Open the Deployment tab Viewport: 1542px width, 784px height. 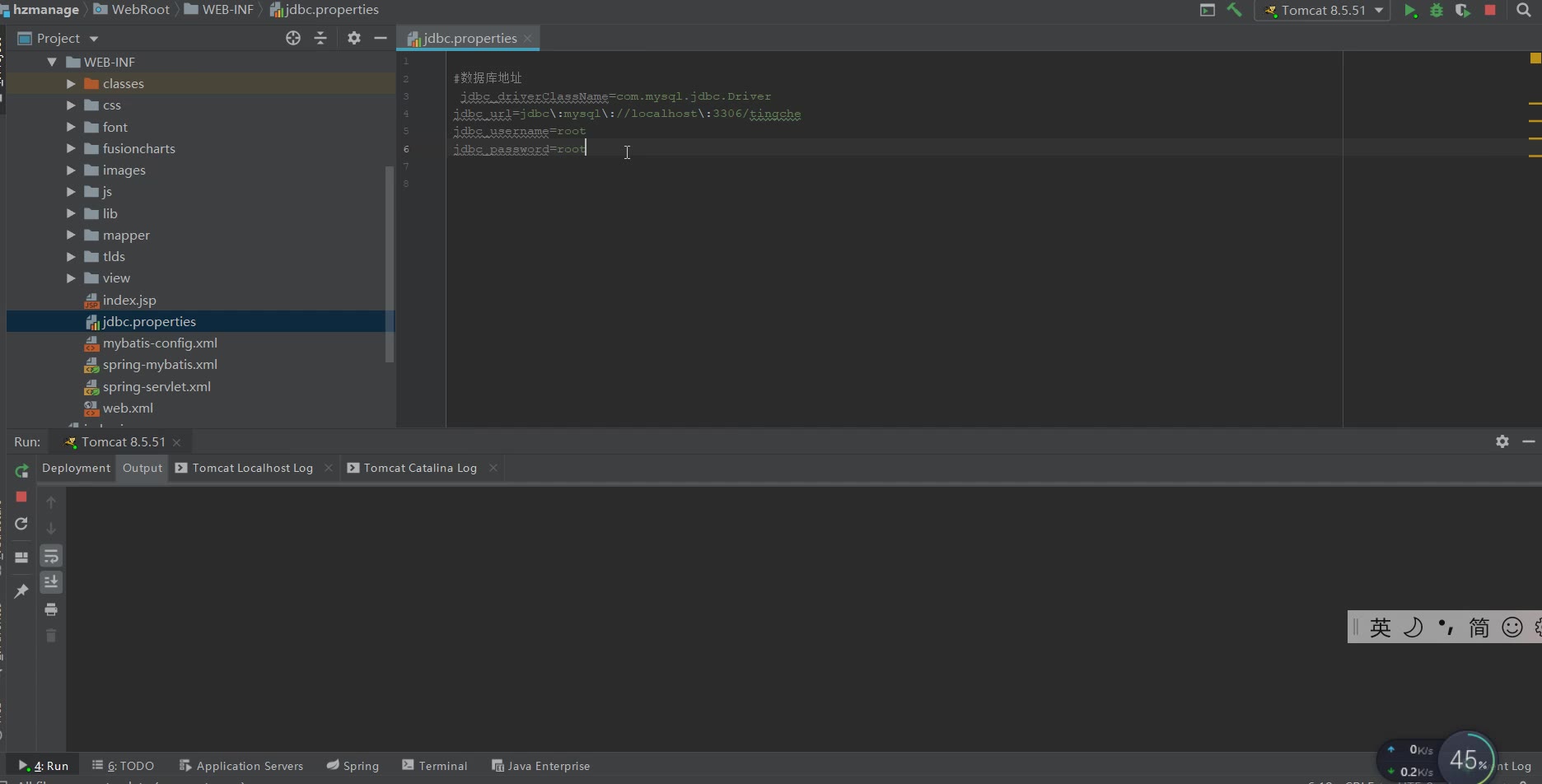(76, 468)
